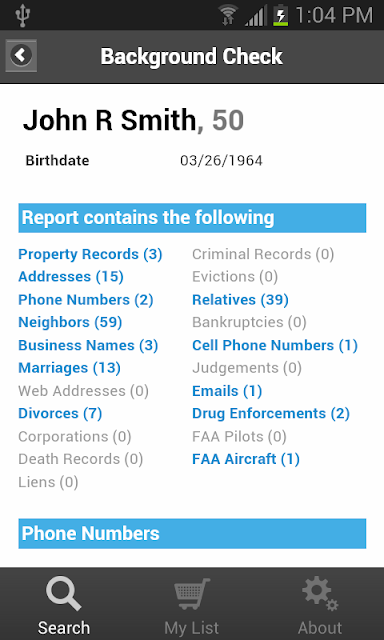Open Business Names (3)

point(88,345)
